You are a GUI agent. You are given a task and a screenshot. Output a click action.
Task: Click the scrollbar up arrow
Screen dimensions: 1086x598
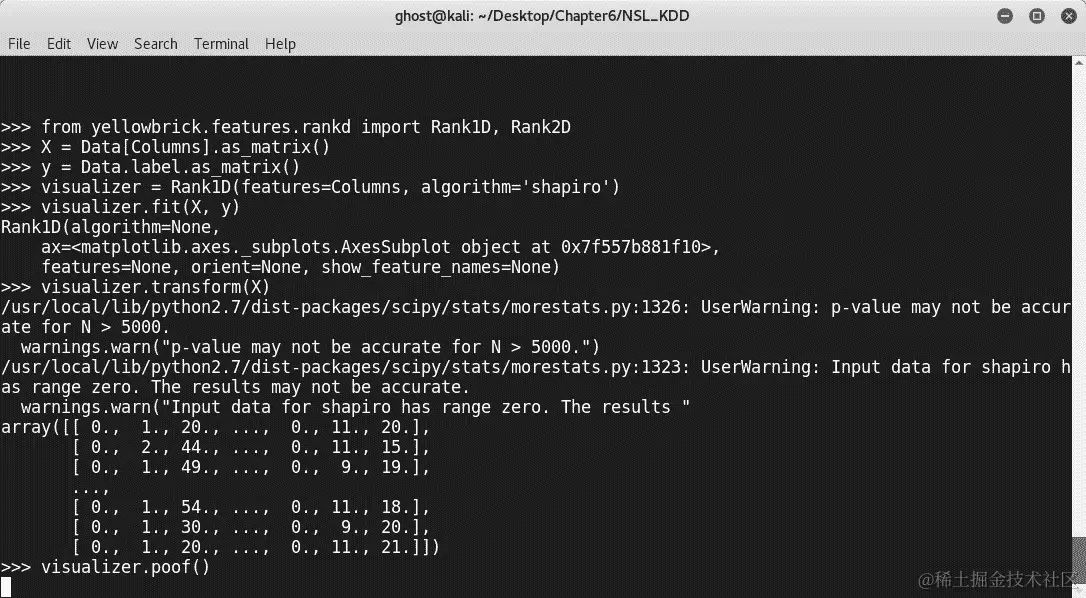[1079, 62]
